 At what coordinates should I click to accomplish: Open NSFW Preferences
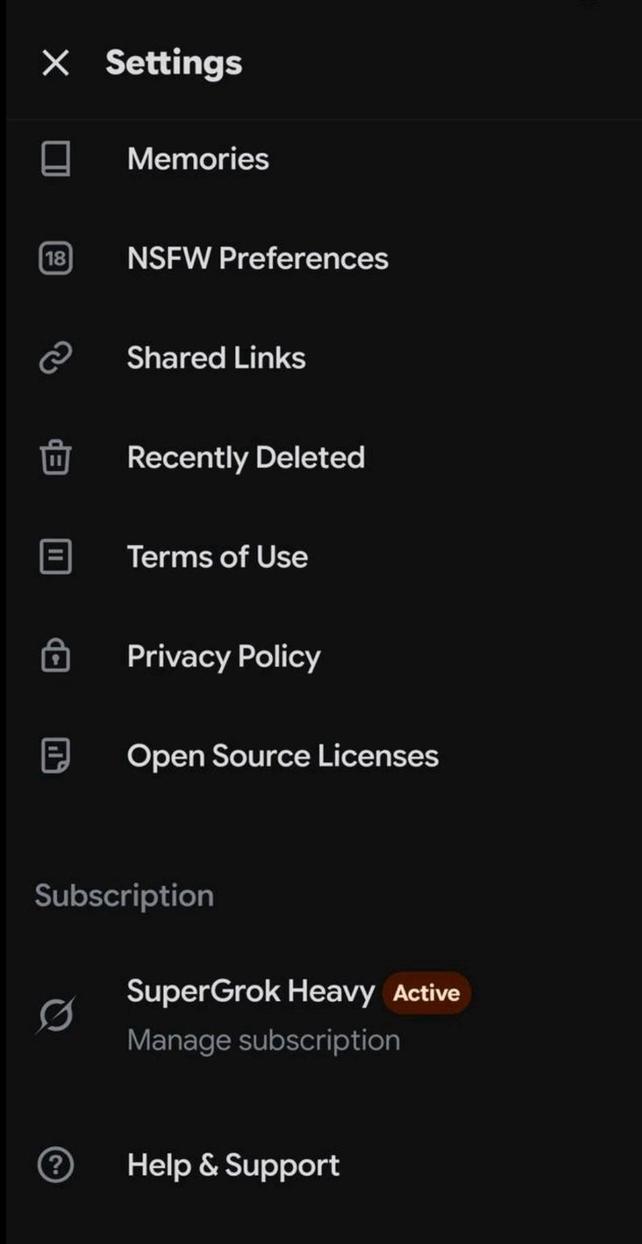258,258
